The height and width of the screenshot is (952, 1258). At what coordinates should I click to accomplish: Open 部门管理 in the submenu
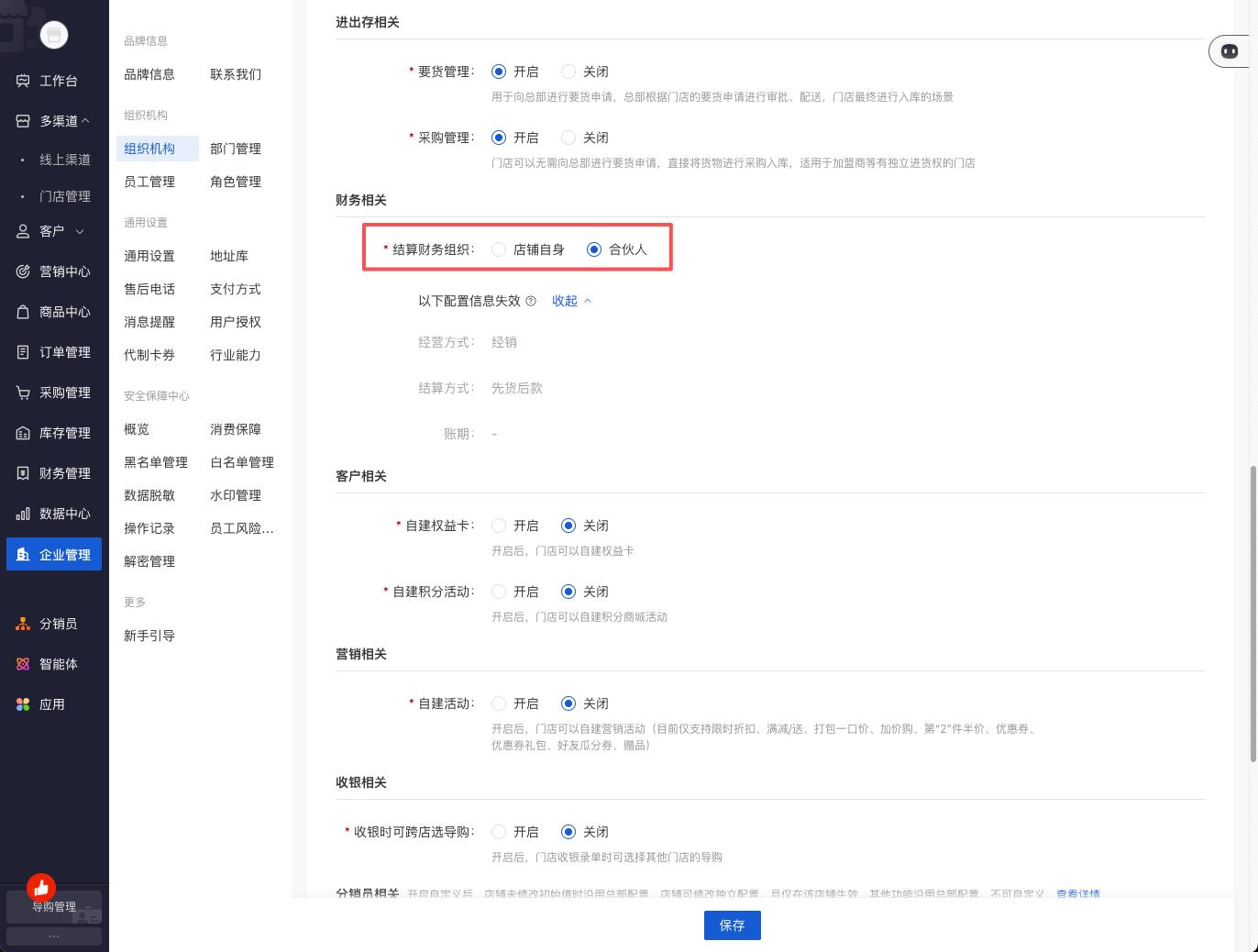(236, 149)
